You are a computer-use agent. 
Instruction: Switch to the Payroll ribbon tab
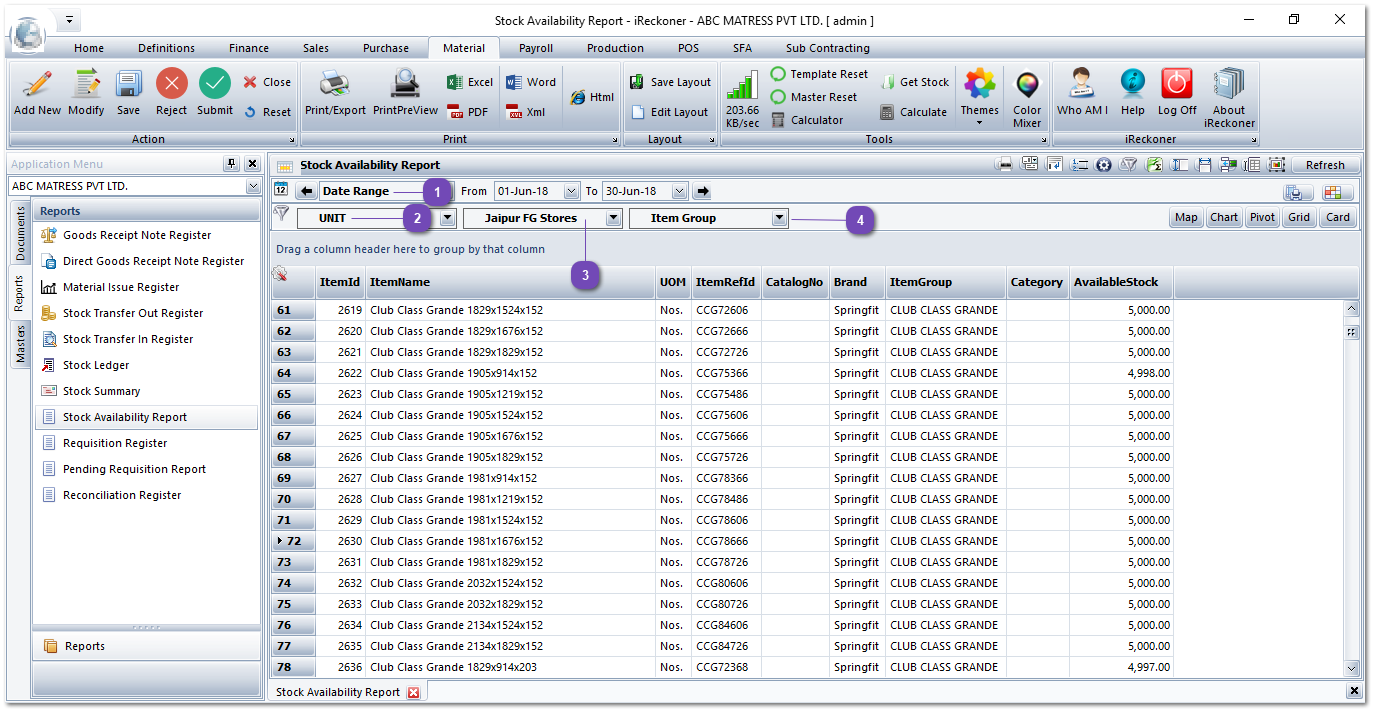tap(535, 47)
